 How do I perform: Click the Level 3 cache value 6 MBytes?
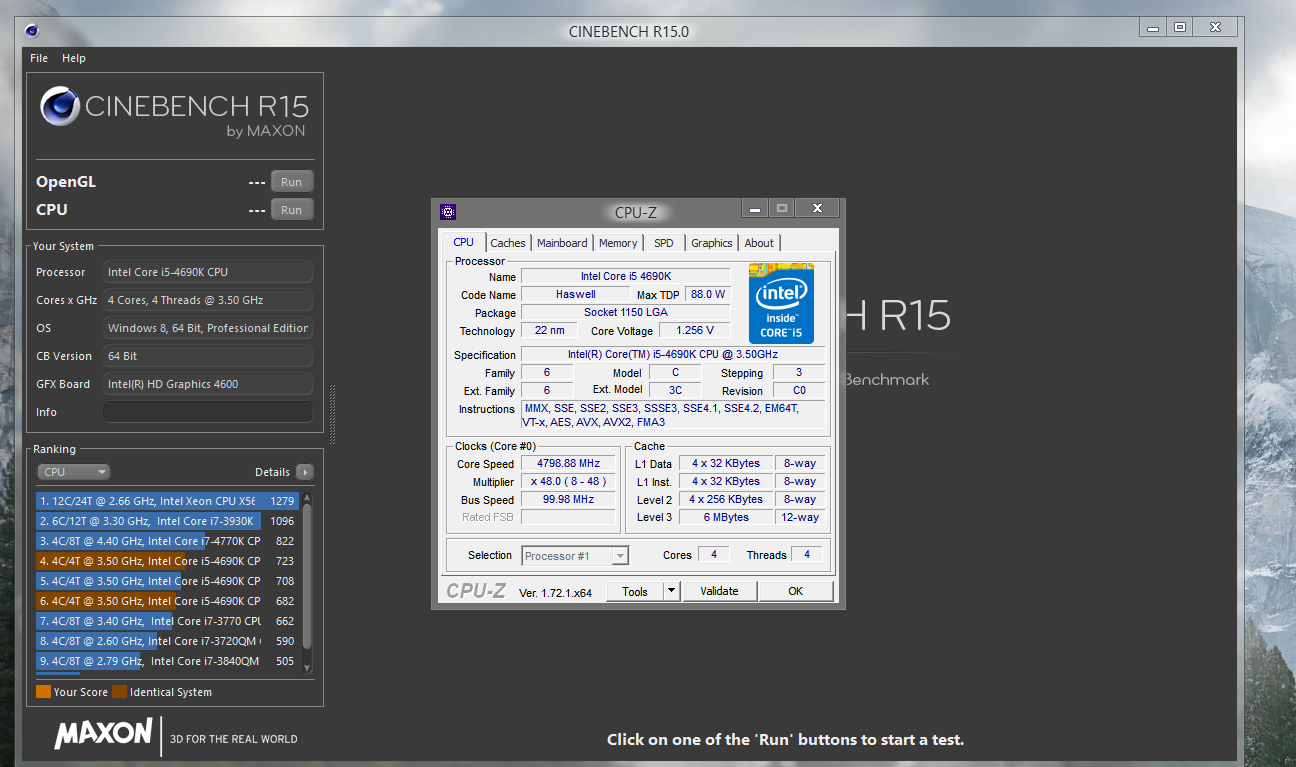click(726, 518)
